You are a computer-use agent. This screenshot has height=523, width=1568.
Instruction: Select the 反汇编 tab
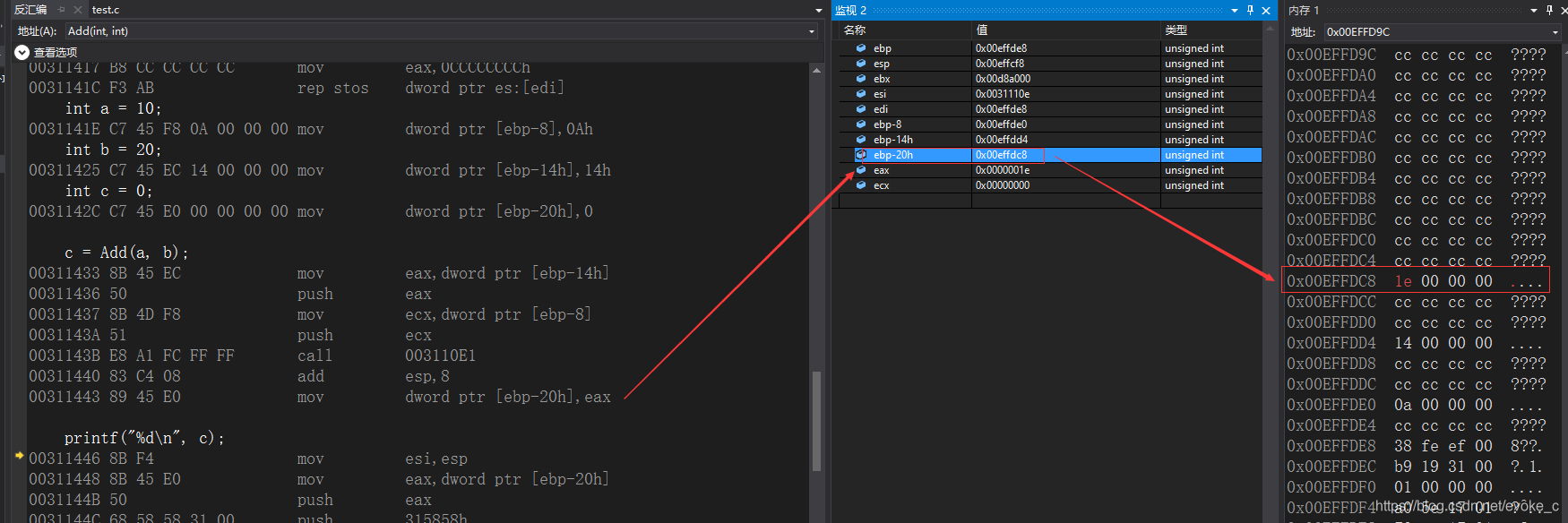pos(30,10)
